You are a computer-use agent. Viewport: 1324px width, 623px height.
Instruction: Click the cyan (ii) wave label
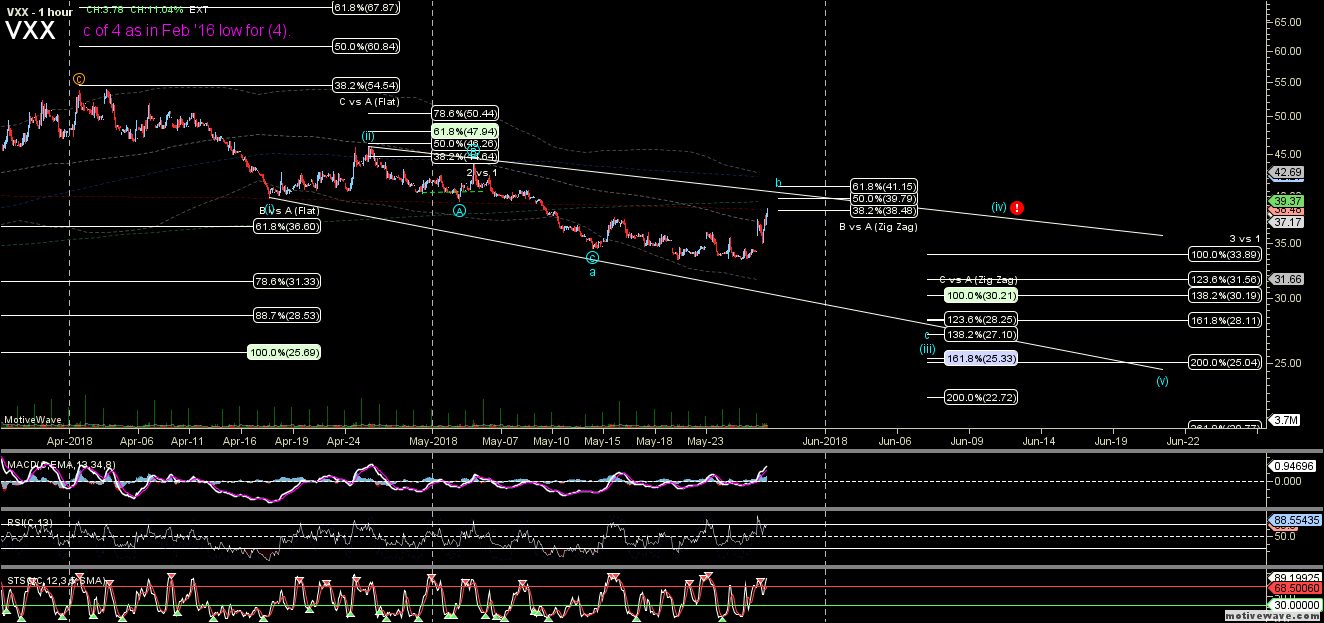pyautogui.click(x=368, y=135)
